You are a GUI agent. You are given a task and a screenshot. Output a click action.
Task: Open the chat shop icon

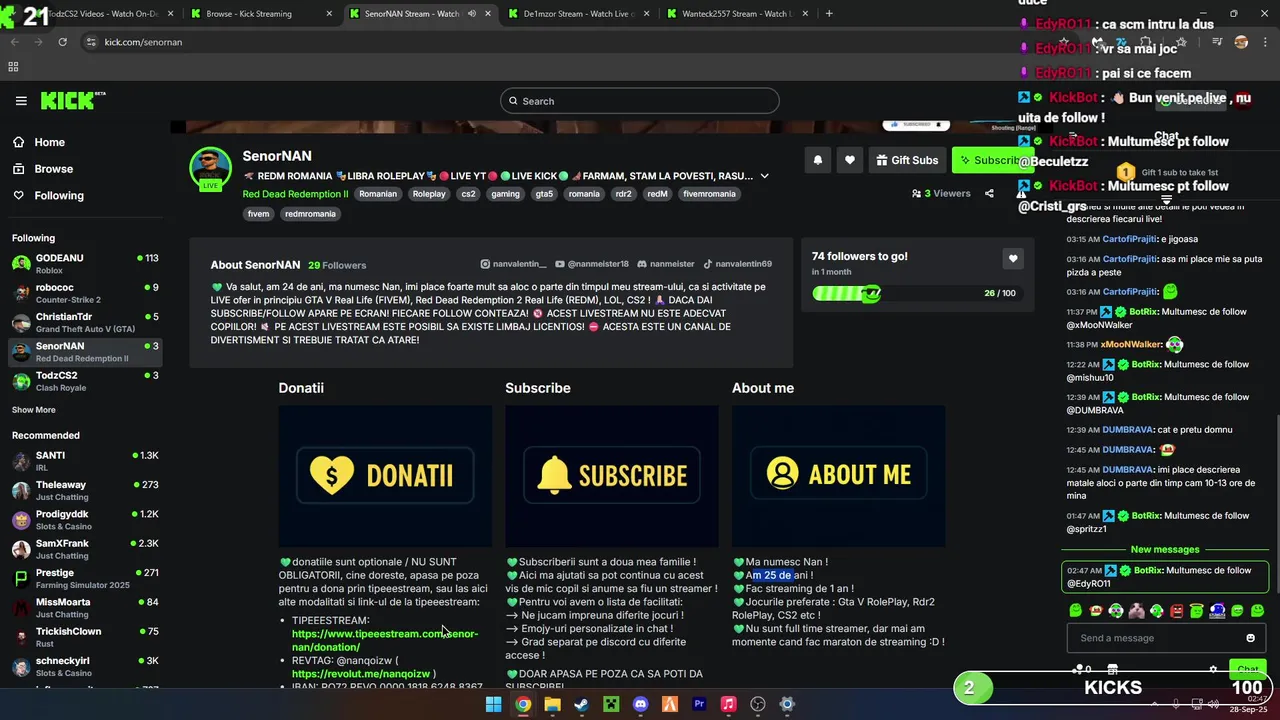click(x=1112, y=669)
